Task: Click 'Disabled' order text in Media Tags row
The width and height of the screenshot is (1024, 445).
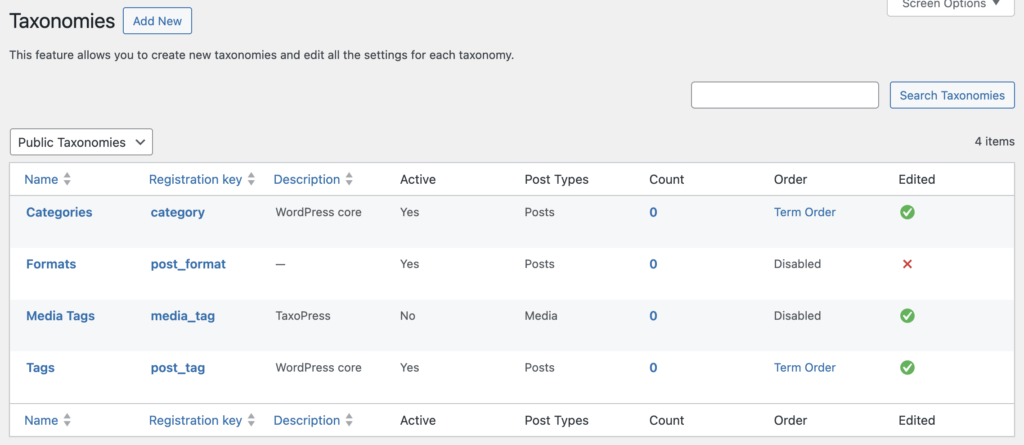Action: point(797,316)
